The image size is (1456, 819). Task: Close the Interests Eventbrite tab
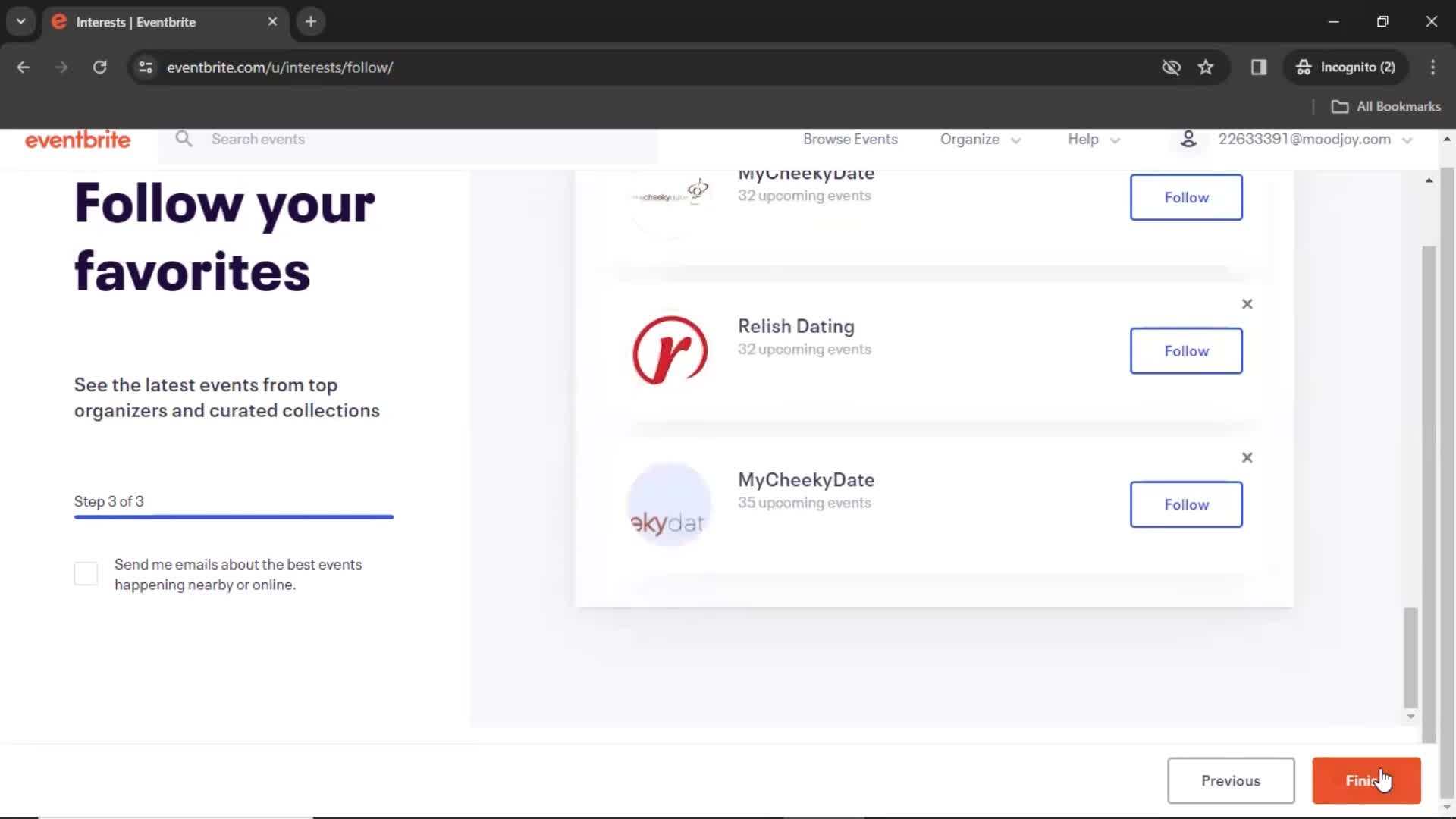point(272,21)
